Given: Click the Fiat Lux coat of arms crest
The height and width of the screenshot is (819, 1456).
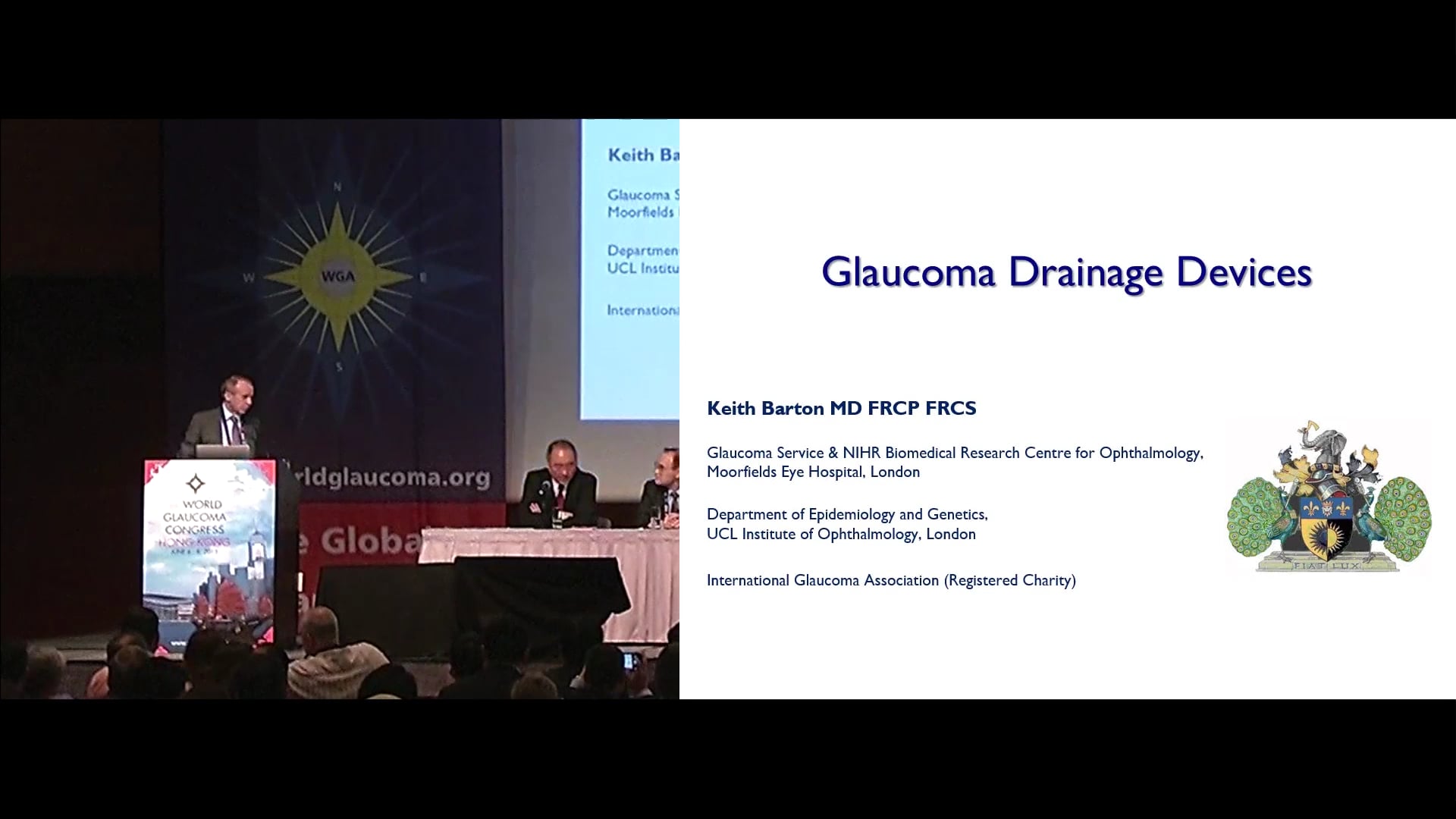Looking at the screenshot, I should (x=1329, y=498).
